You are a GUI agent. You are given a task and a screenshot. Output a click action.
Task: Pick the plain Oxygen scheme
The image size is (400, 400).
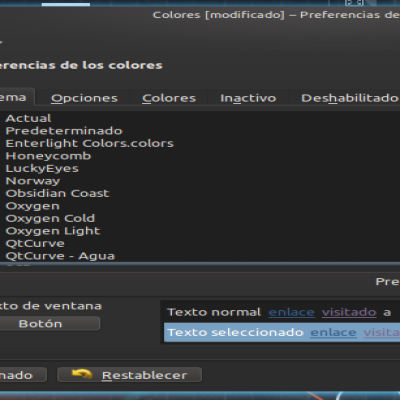coord(33,206)
